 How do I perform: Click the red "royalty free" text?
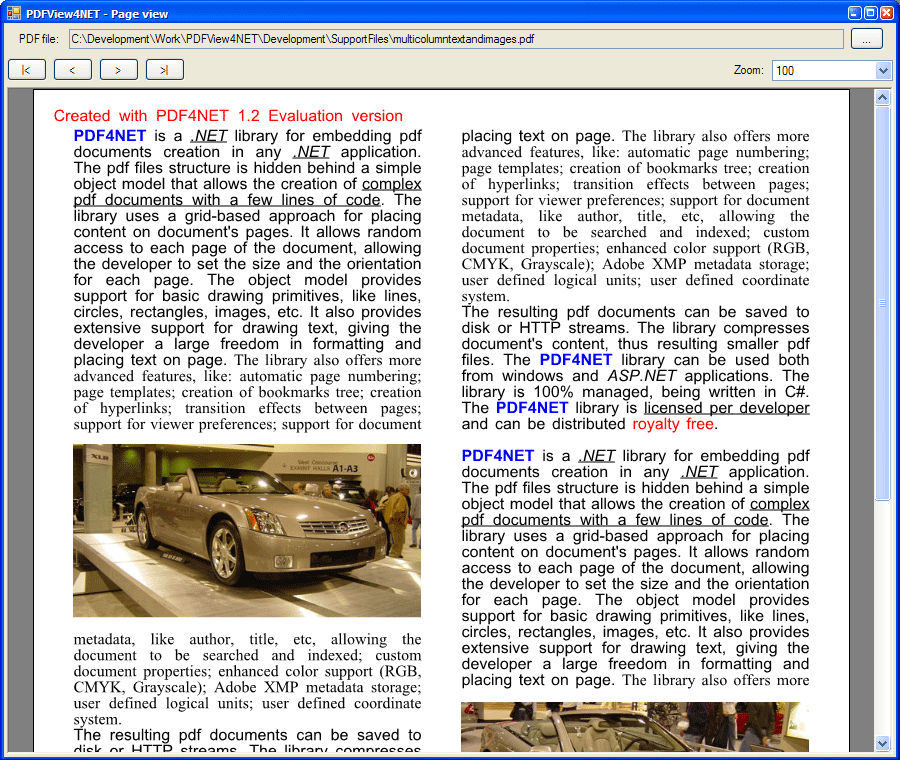(673, 424)
